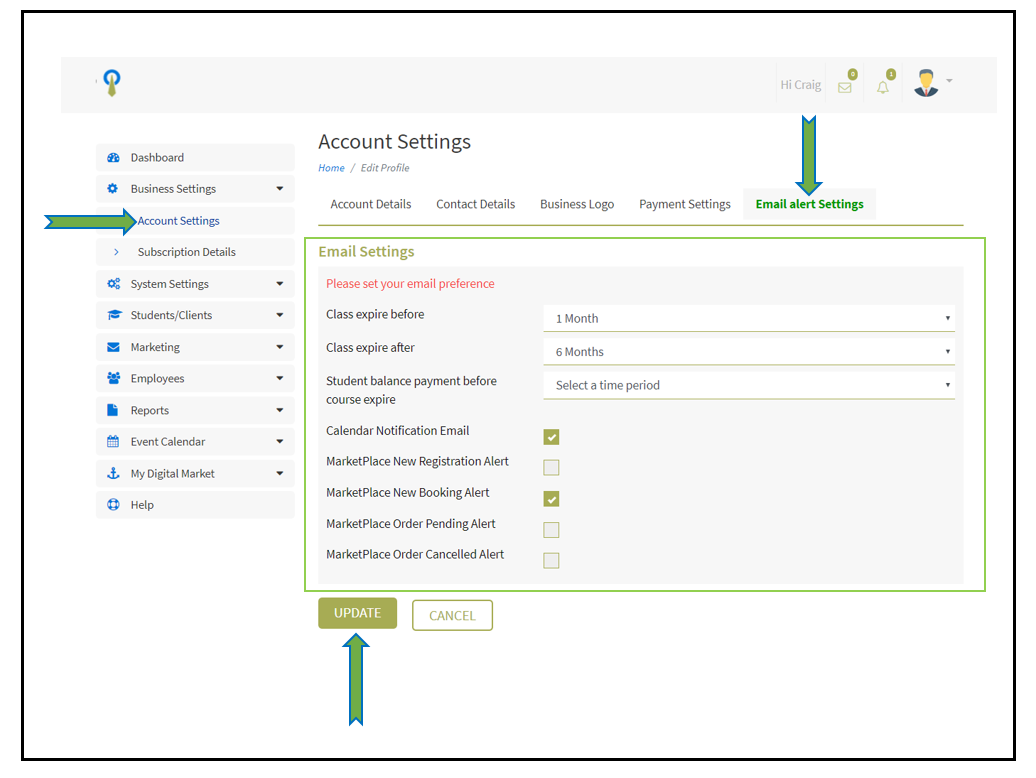Click the Home breadcrumb link

coord(331,168)
